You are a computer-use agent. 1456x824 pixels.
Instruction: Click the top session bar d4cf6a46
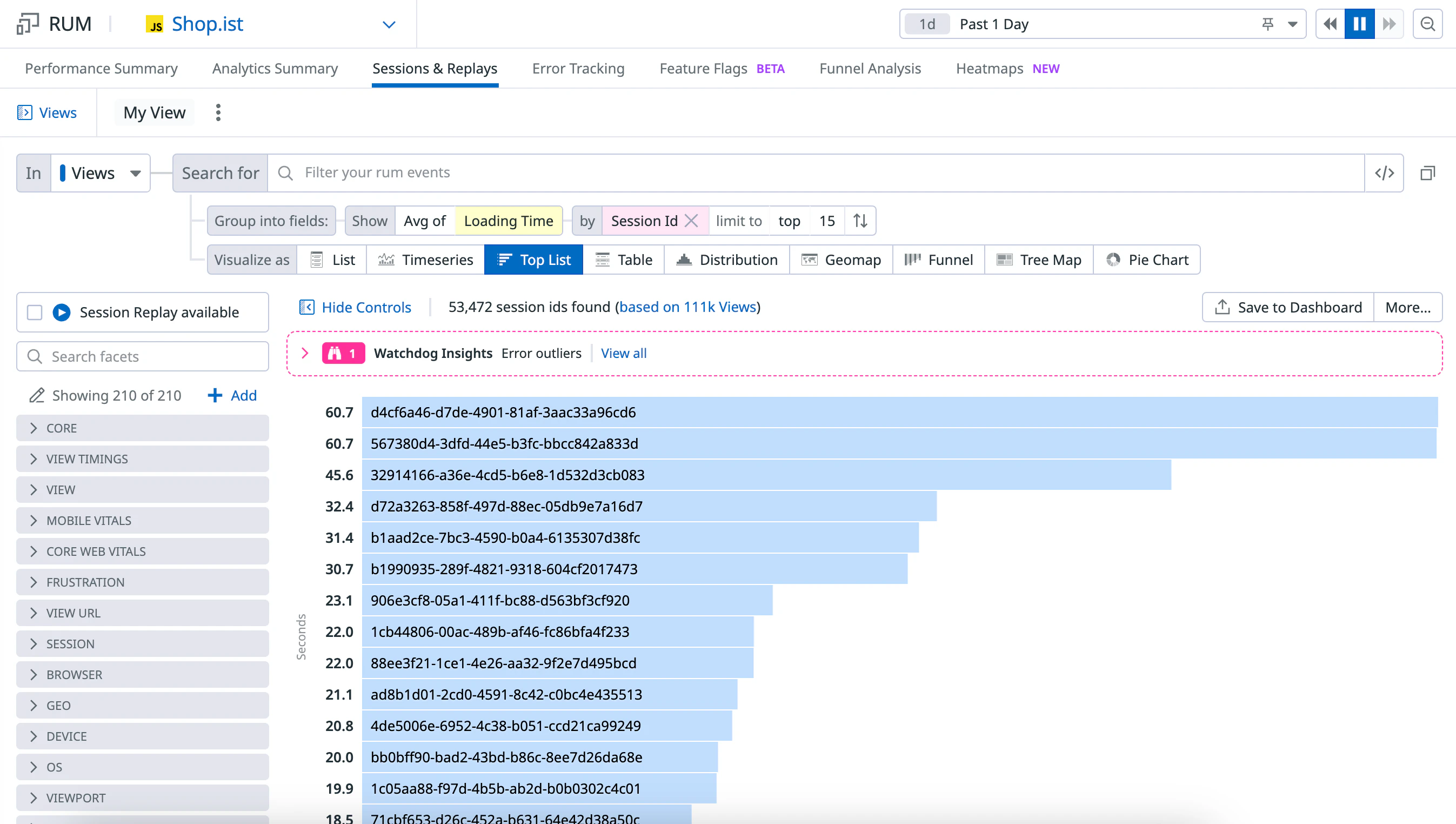click(899, 412)
